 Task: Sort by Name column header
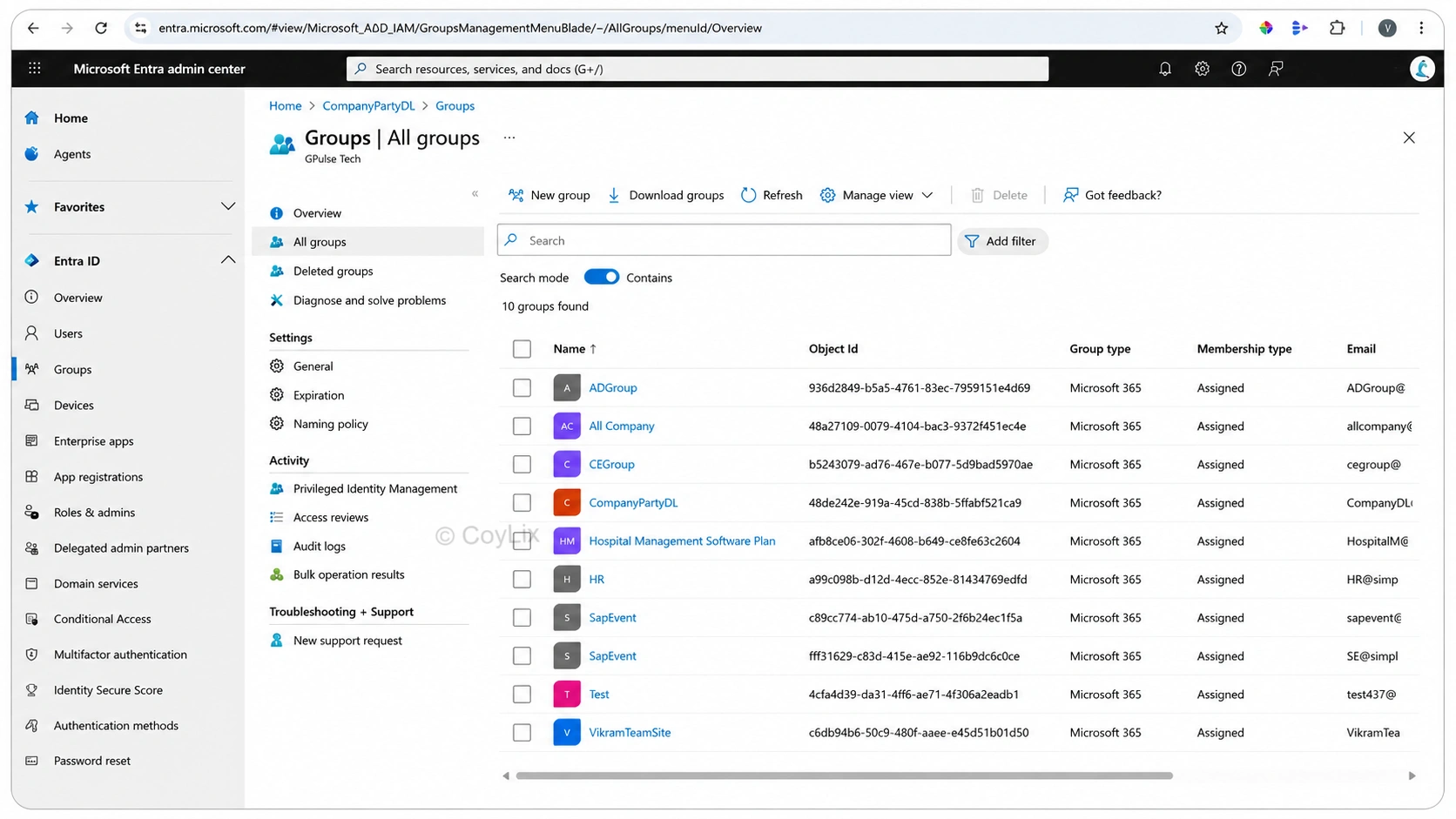(575, 349)
